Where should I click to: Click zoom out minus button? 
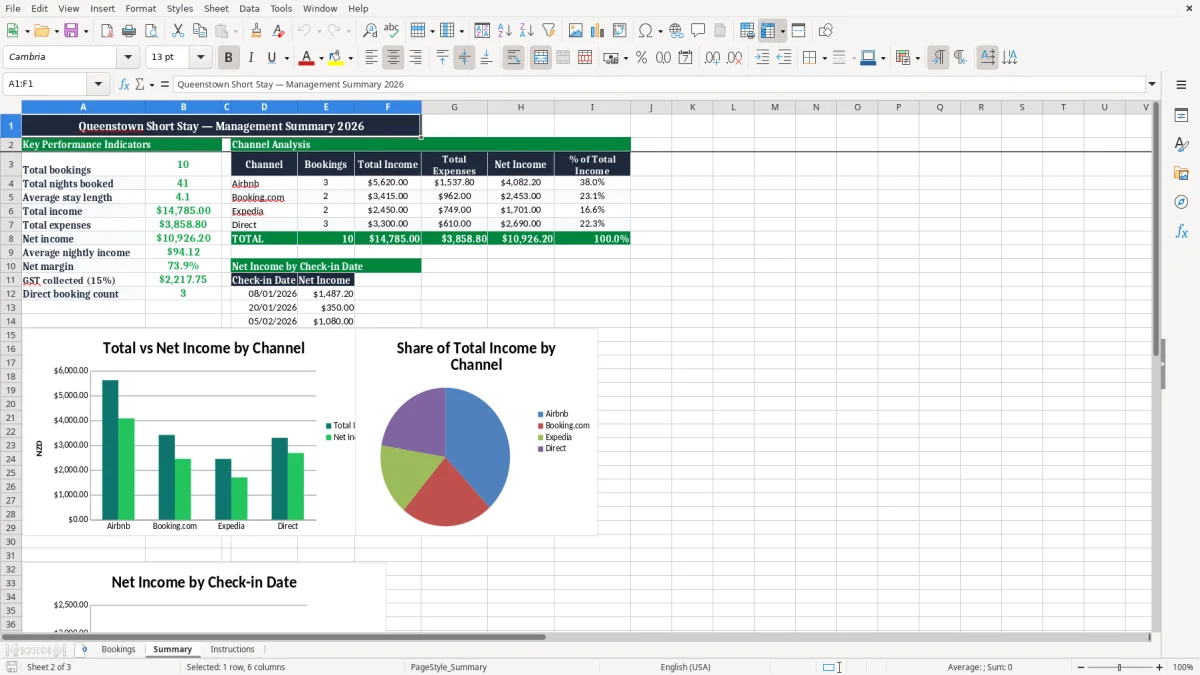tap(1080, 667)
